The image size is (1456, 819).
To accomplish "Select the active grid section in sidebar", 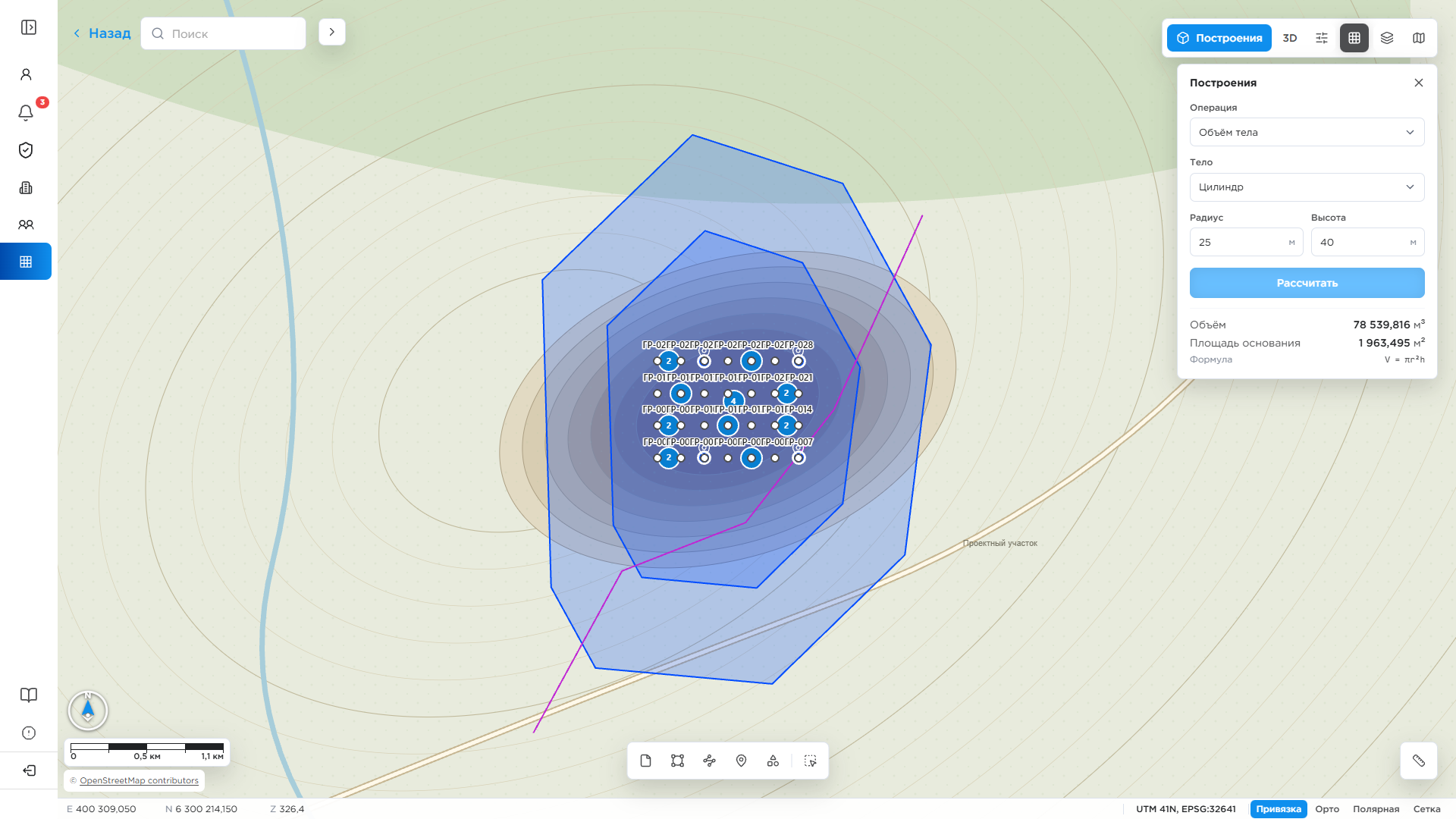I will (x=26, y=262).
